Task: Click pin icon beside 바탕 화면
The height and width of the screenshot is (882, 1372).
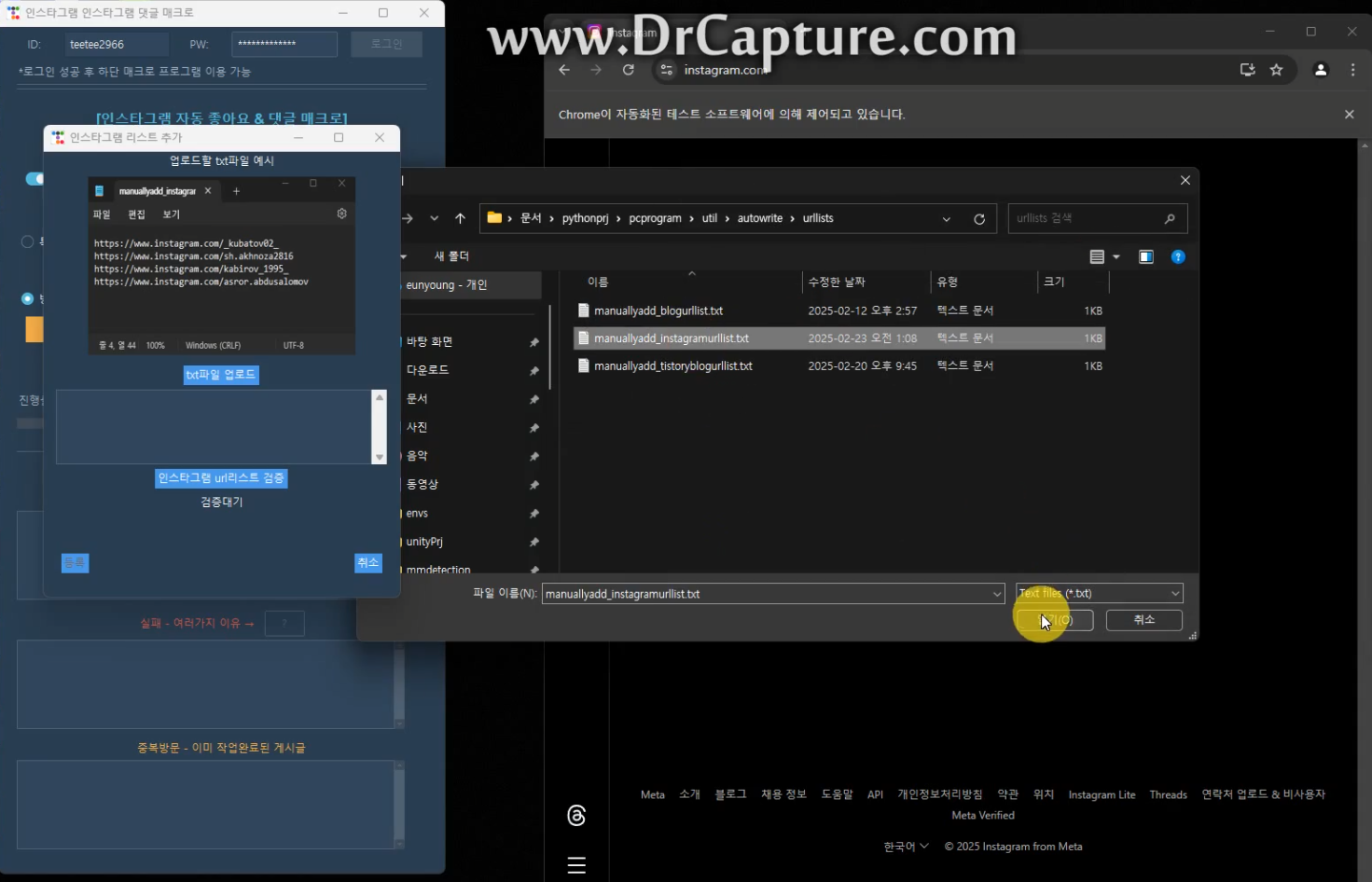Action: click(x=534, y=342)
